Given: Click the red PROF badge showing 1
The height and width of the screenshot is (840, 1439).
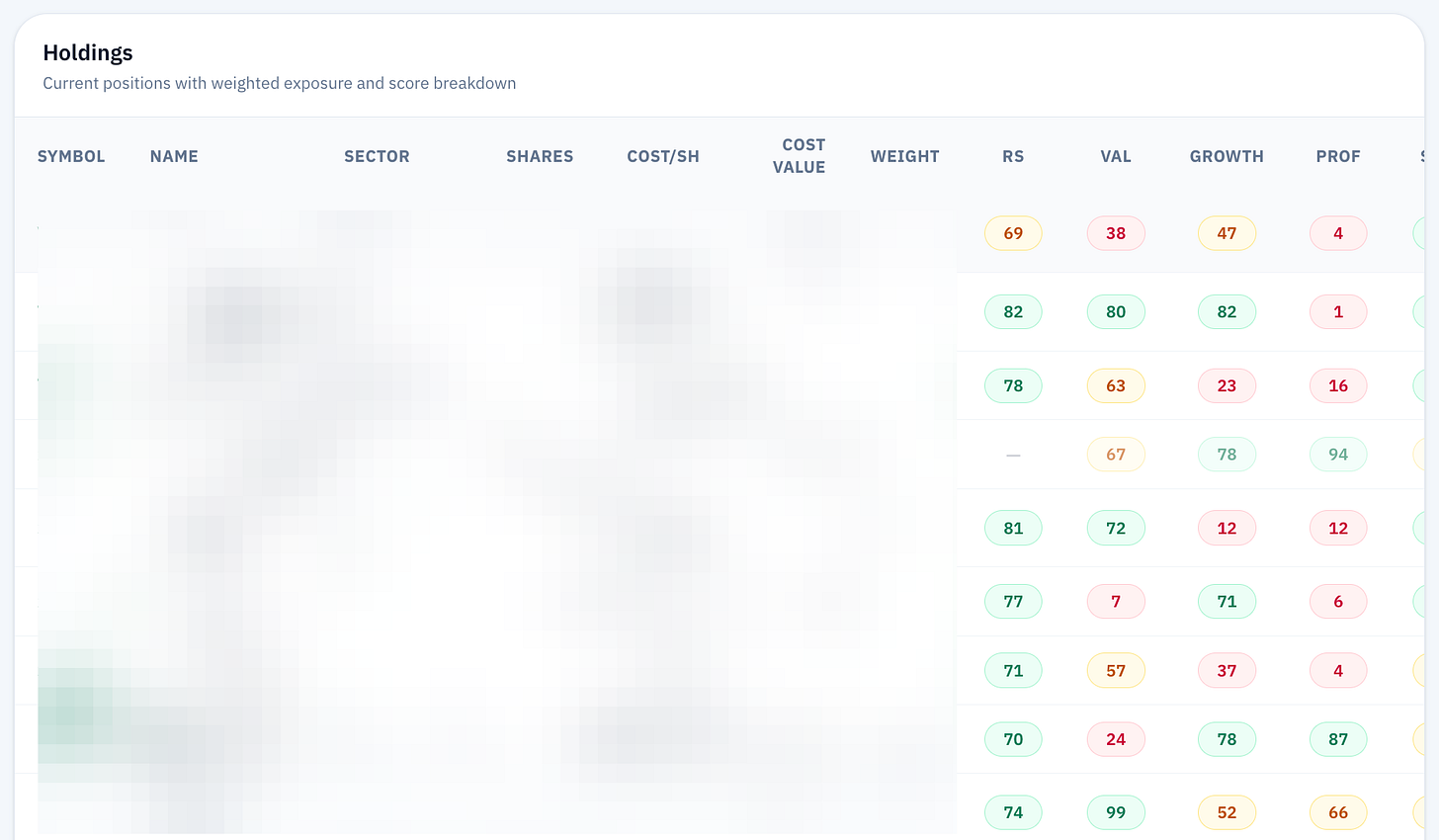Looking at the screenshot, I should click(1338, 311).
